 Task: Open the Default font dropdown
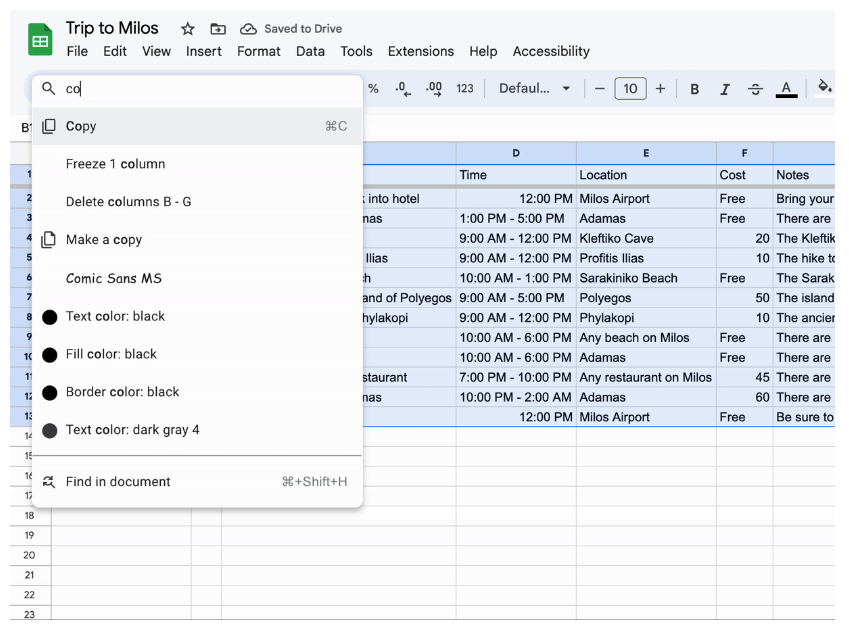tap(534, 88)
